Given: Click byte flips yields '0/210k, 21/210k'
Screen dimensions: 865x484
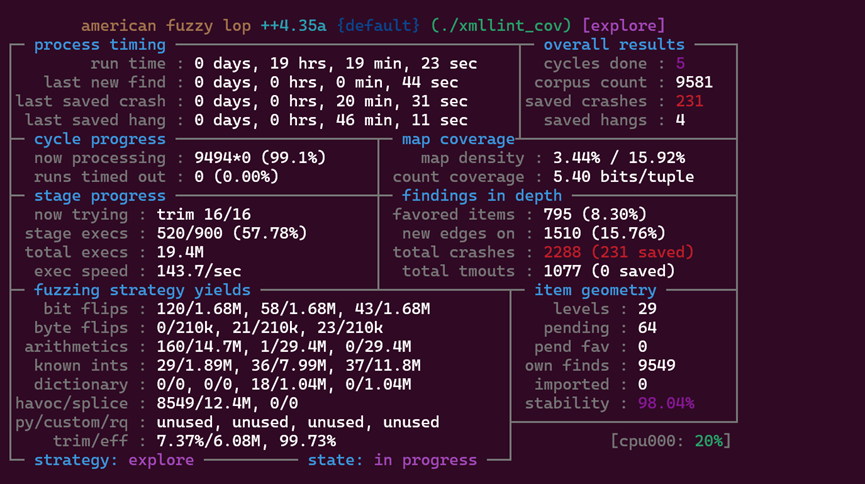Looking at the screenshot, I should tap(227, 327).
